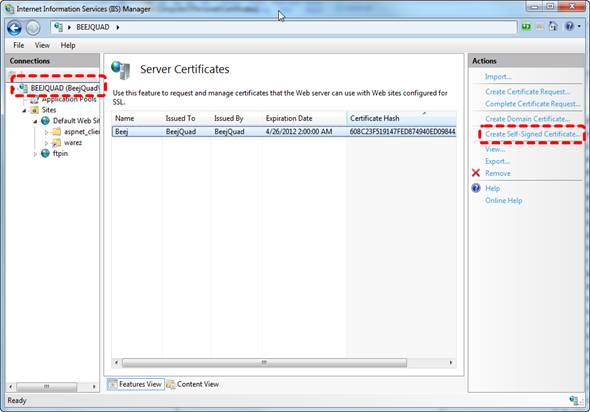Screen dimensions: 590x412
Task: Click Import action link
Action: point(498,77)
